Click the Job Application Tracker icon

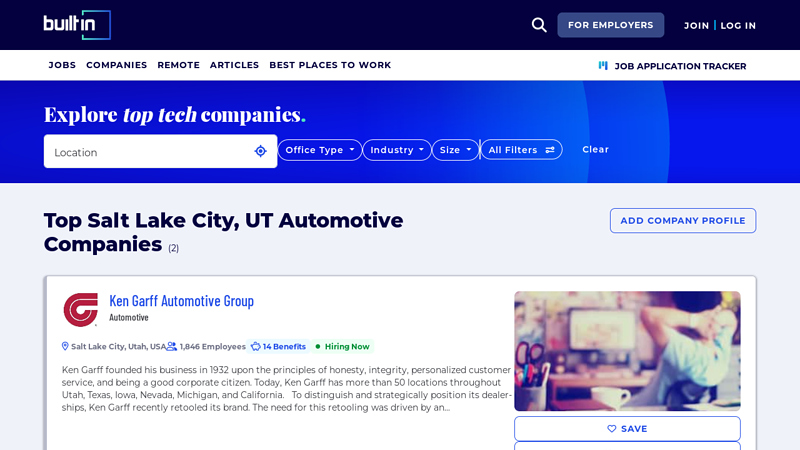tap(603, 66)
